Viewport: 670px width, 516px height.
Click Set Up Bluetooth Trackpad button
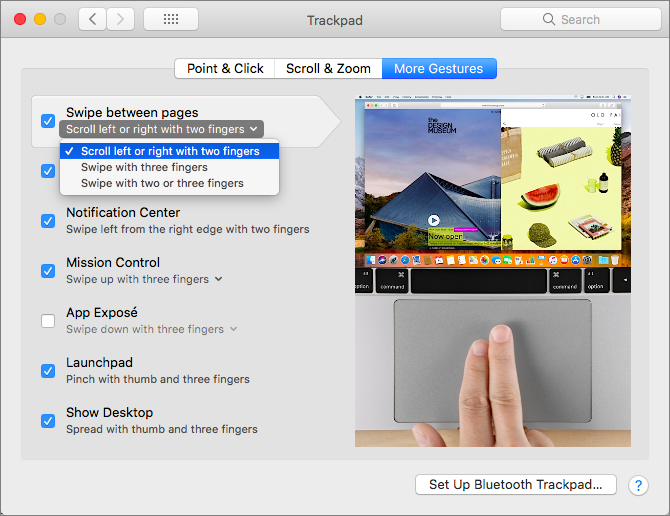click(x=515, y=484)
